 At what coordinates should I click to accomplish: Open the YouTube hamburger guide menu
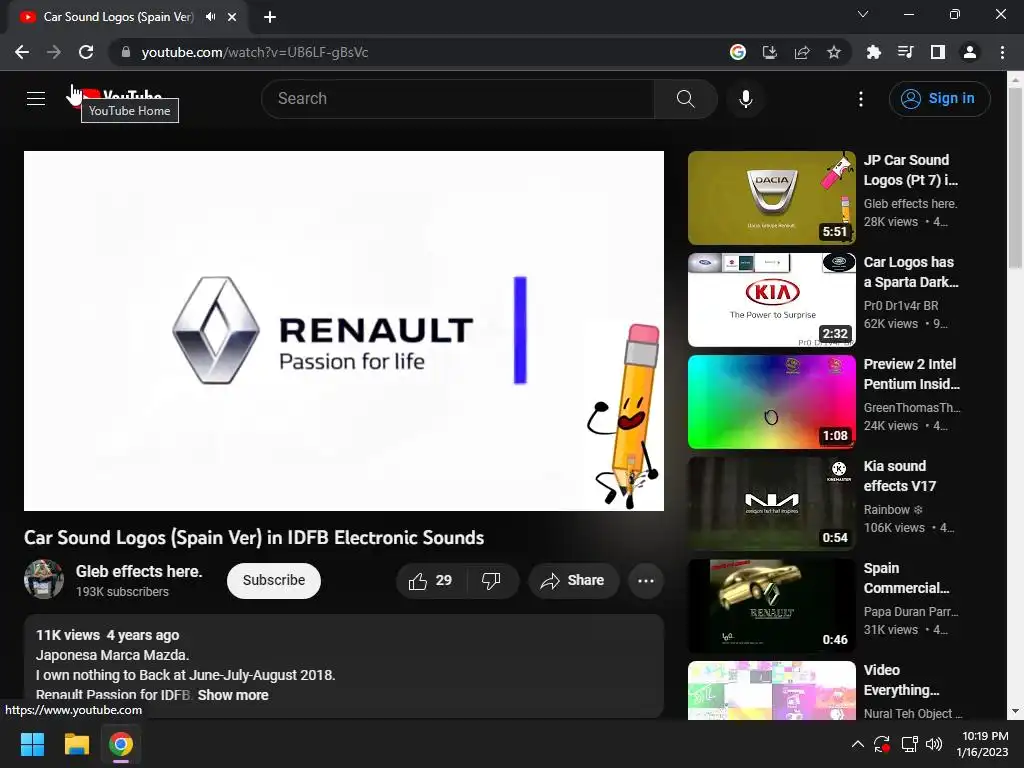(36, 99)
